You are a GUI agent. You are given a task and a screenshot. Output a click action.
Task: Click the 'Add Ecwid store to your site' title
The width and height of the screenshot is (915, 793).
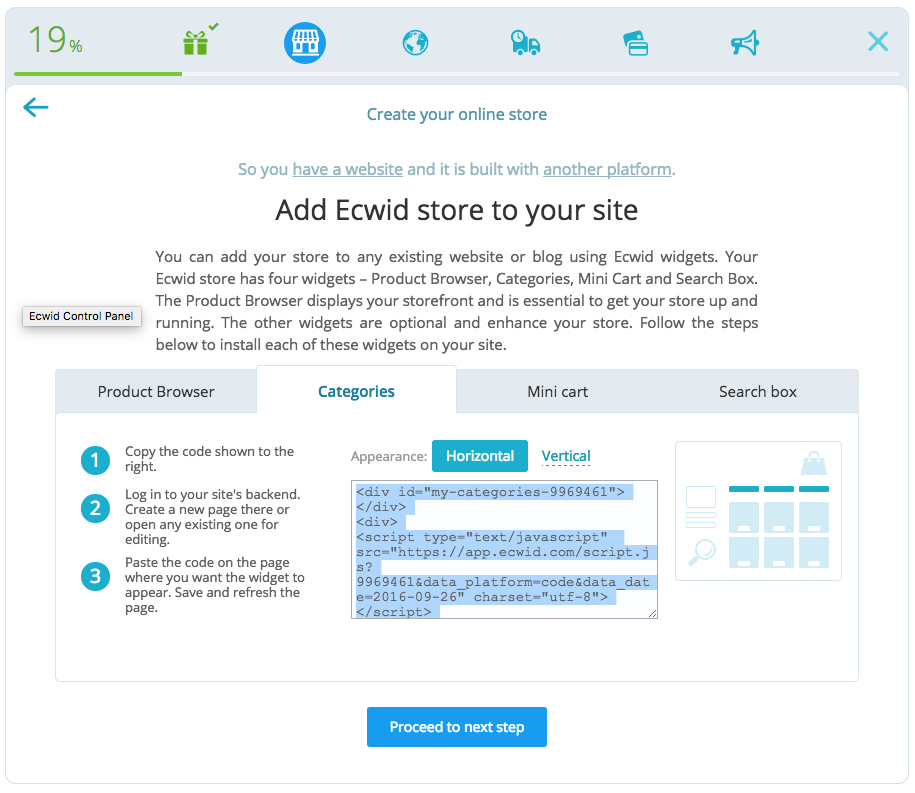coord(457,210)
